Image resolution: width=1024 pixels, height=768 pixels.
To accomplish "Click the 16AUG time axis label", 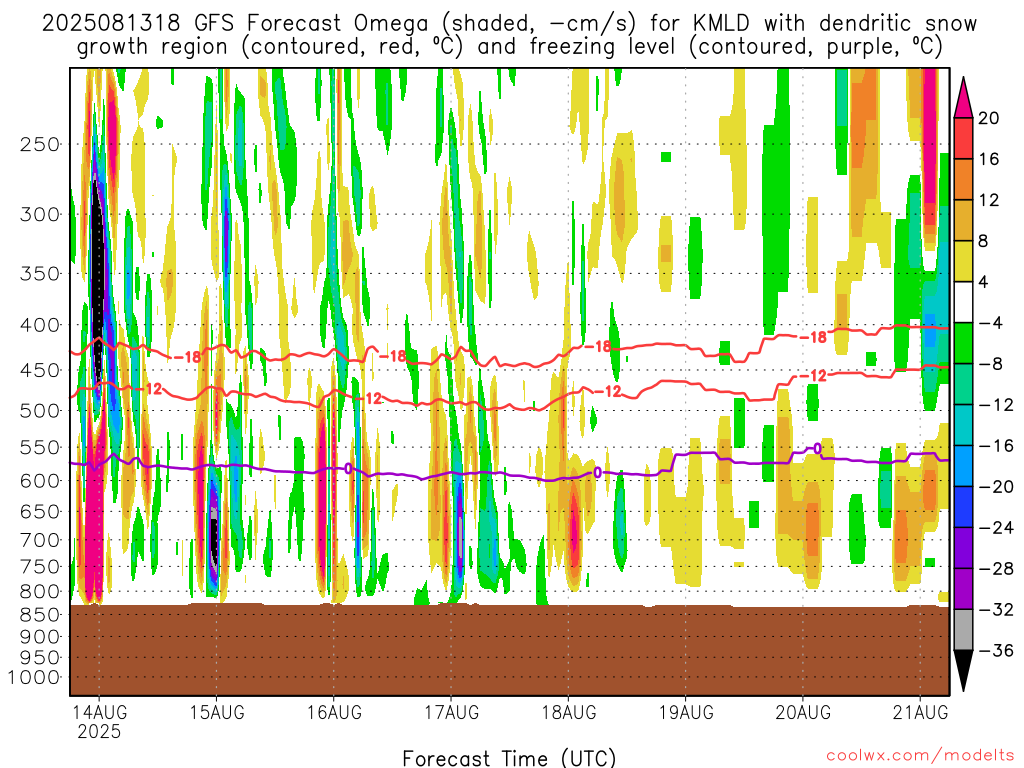I will [x=334, y=712].
